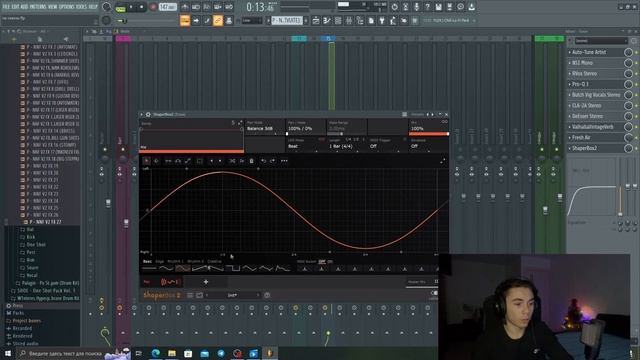Viewport: 640px width, 360px height.
Task: Open the Line snap dropdown
Action: tap(251, 20)
